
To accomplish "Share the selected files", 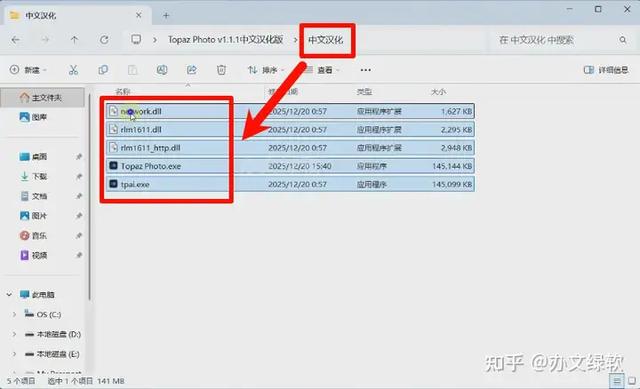I will 192,70.
